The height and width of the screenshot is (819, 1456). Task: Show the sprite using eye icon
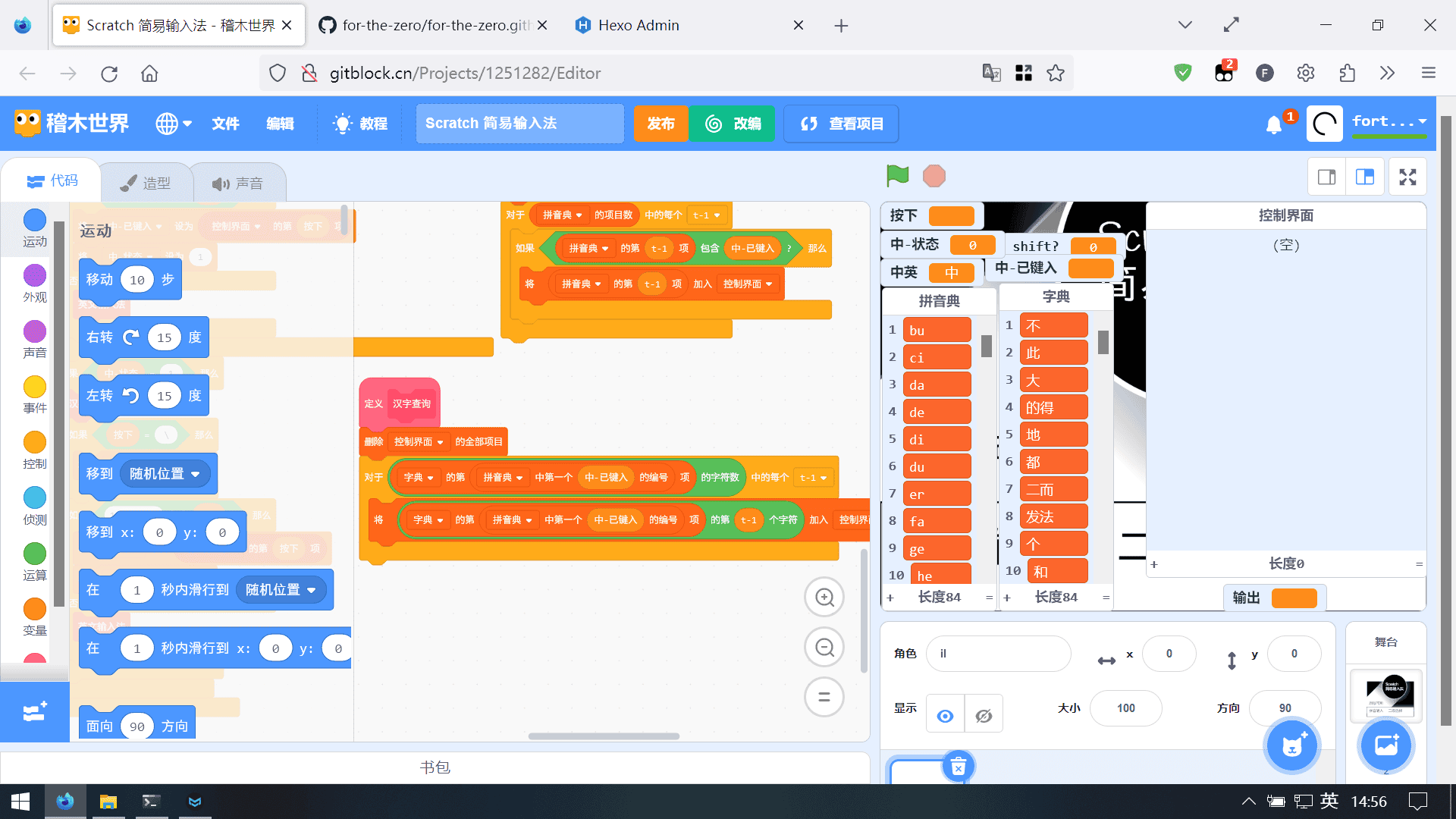[x=945, y=715]
